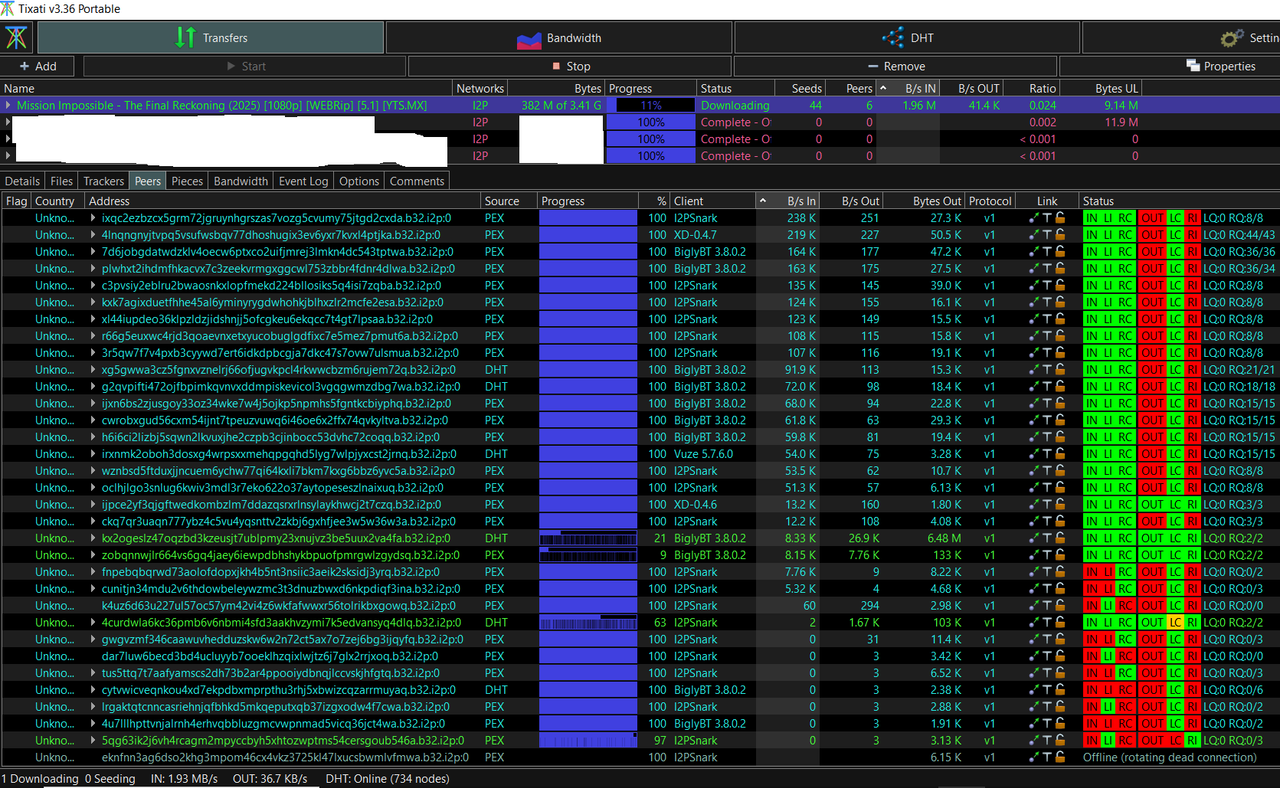This screenshot has height=788, width=1280.
Task: Click the T link icon in the g2qvpifti472 row
Action: click(1047, 386)
